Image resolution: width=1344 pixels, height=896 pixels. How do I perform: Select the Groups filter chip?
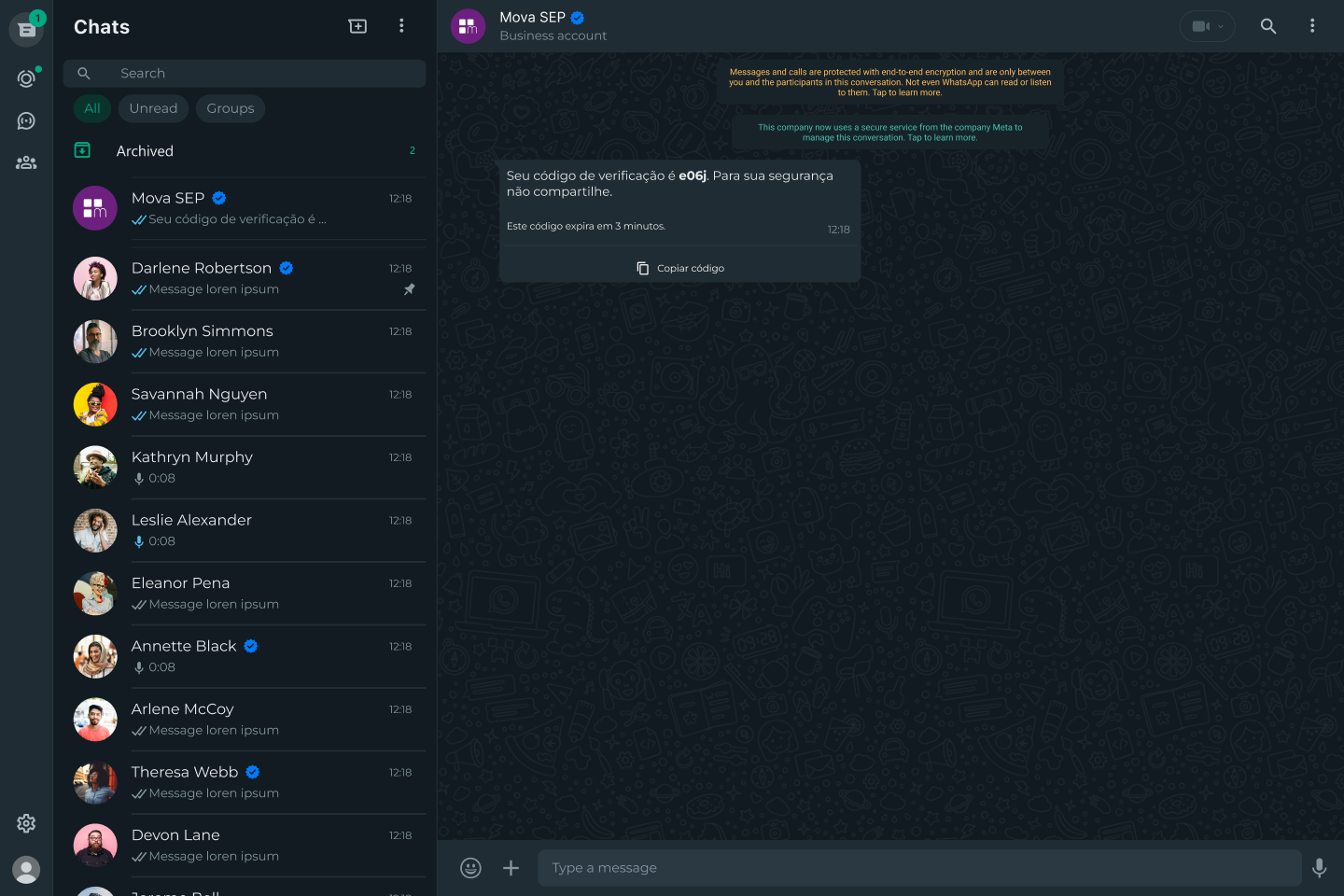(x=231, y=108)
